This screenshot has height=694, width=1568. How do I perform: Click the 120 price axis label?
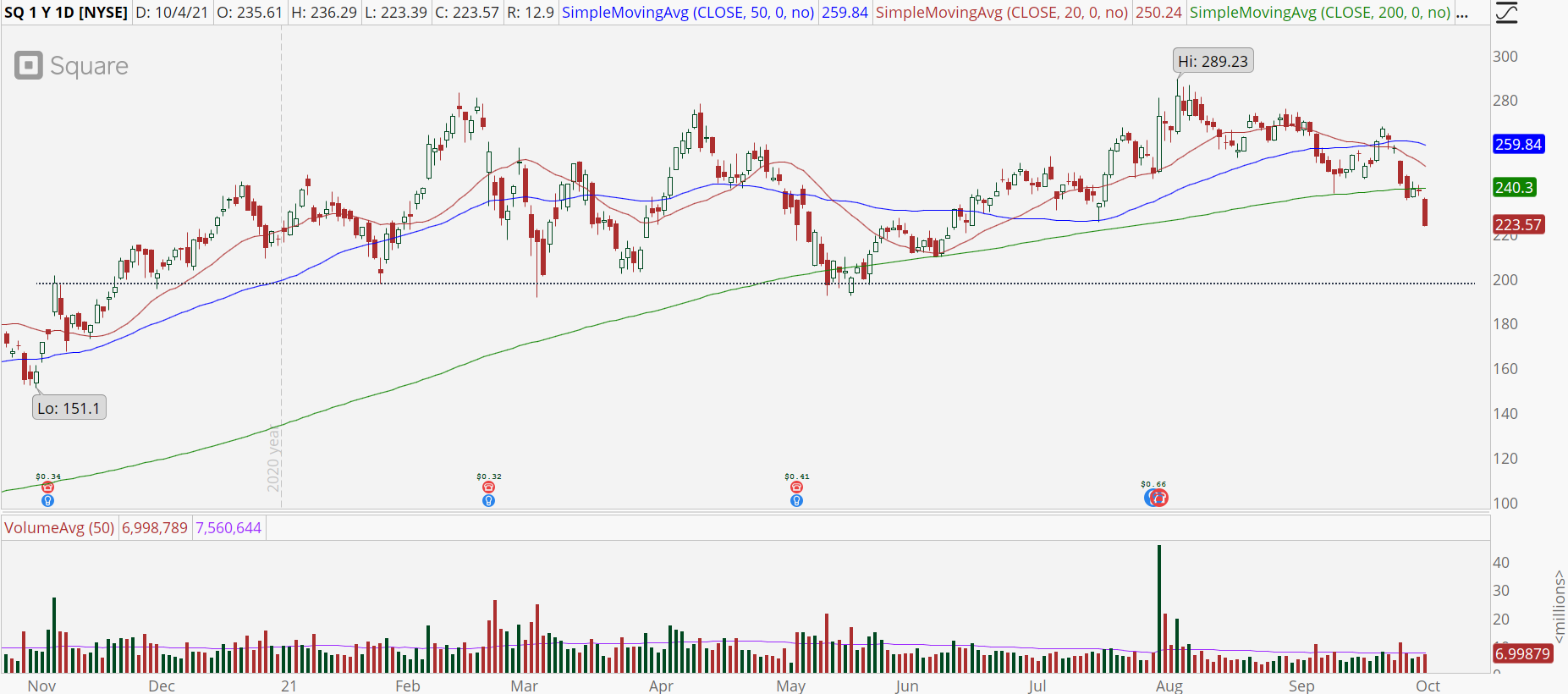pyautogui.click(x=1505, y=459)
